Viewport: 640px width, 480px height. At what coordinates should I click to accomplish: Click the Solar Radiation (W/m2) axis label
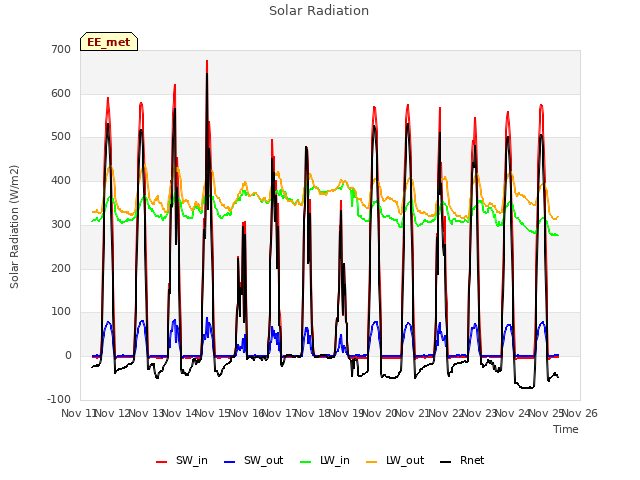pos(14,227)
